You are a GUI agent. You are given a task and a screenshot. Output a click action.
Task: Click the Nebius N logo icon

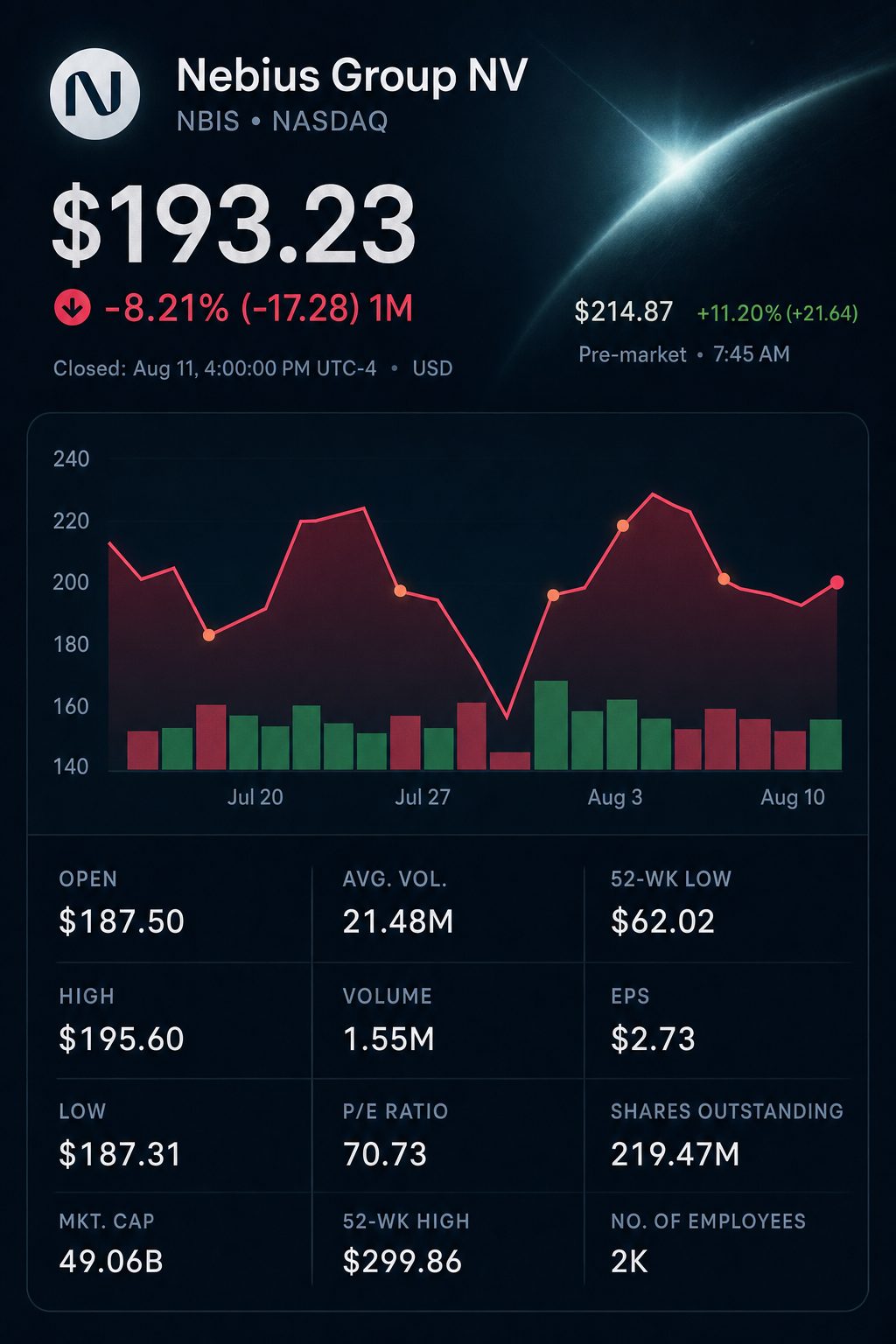coord(95,94)
